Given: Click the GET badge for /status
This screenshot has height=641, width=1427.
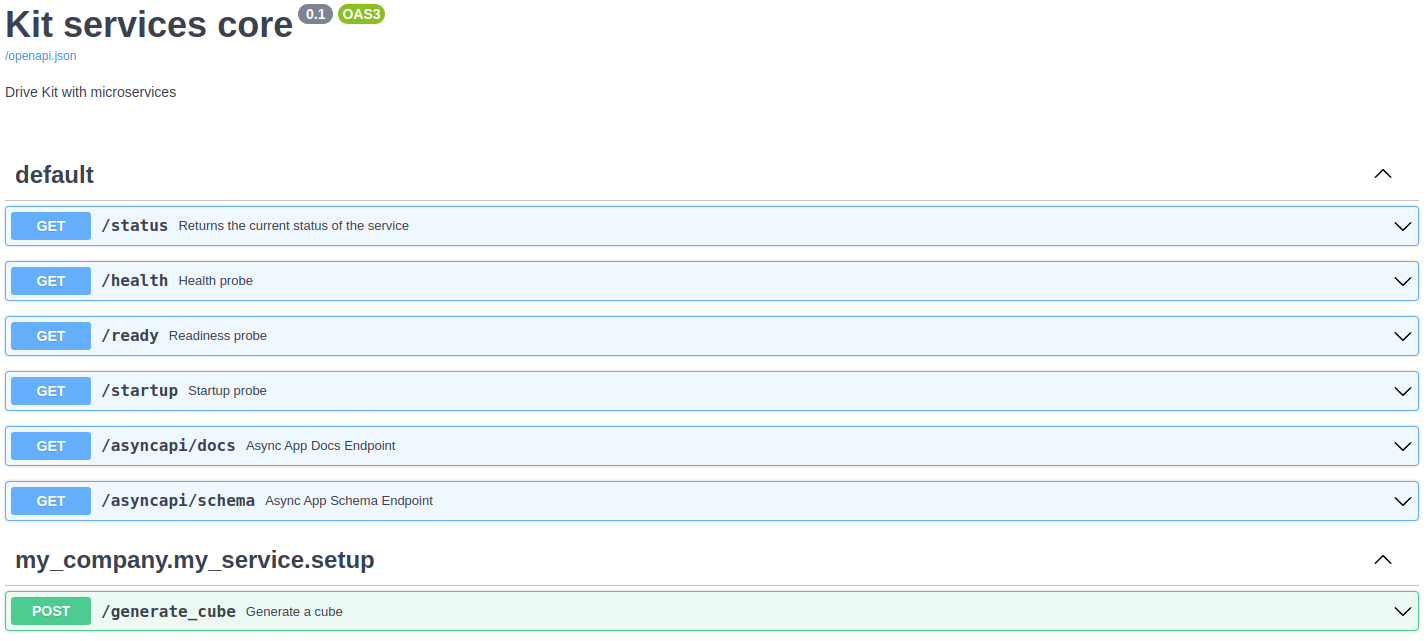Looking at the screenshot, I should tap(51, 226).
